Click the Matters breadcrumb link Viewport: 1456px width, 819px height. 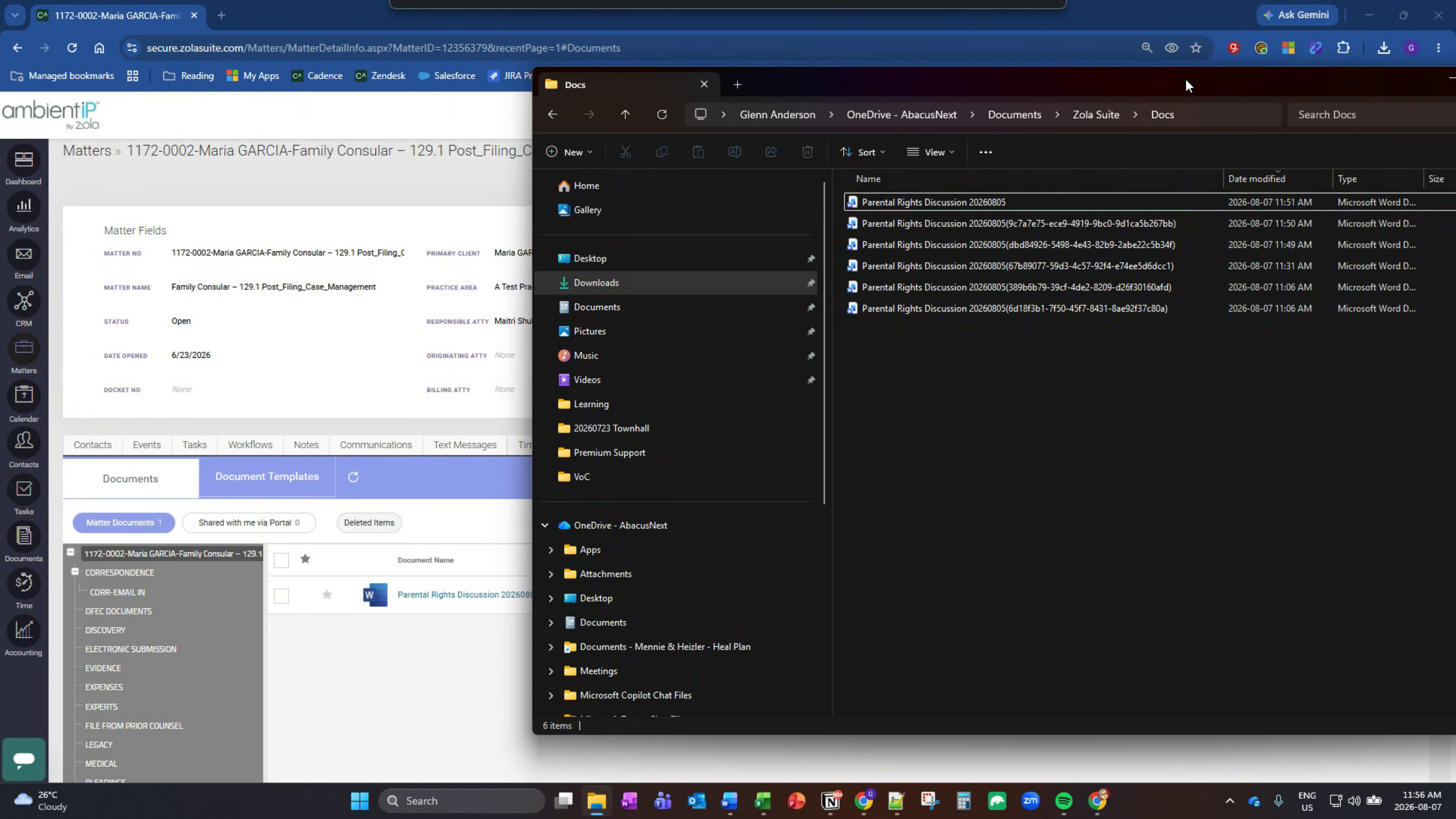point(87,150)
